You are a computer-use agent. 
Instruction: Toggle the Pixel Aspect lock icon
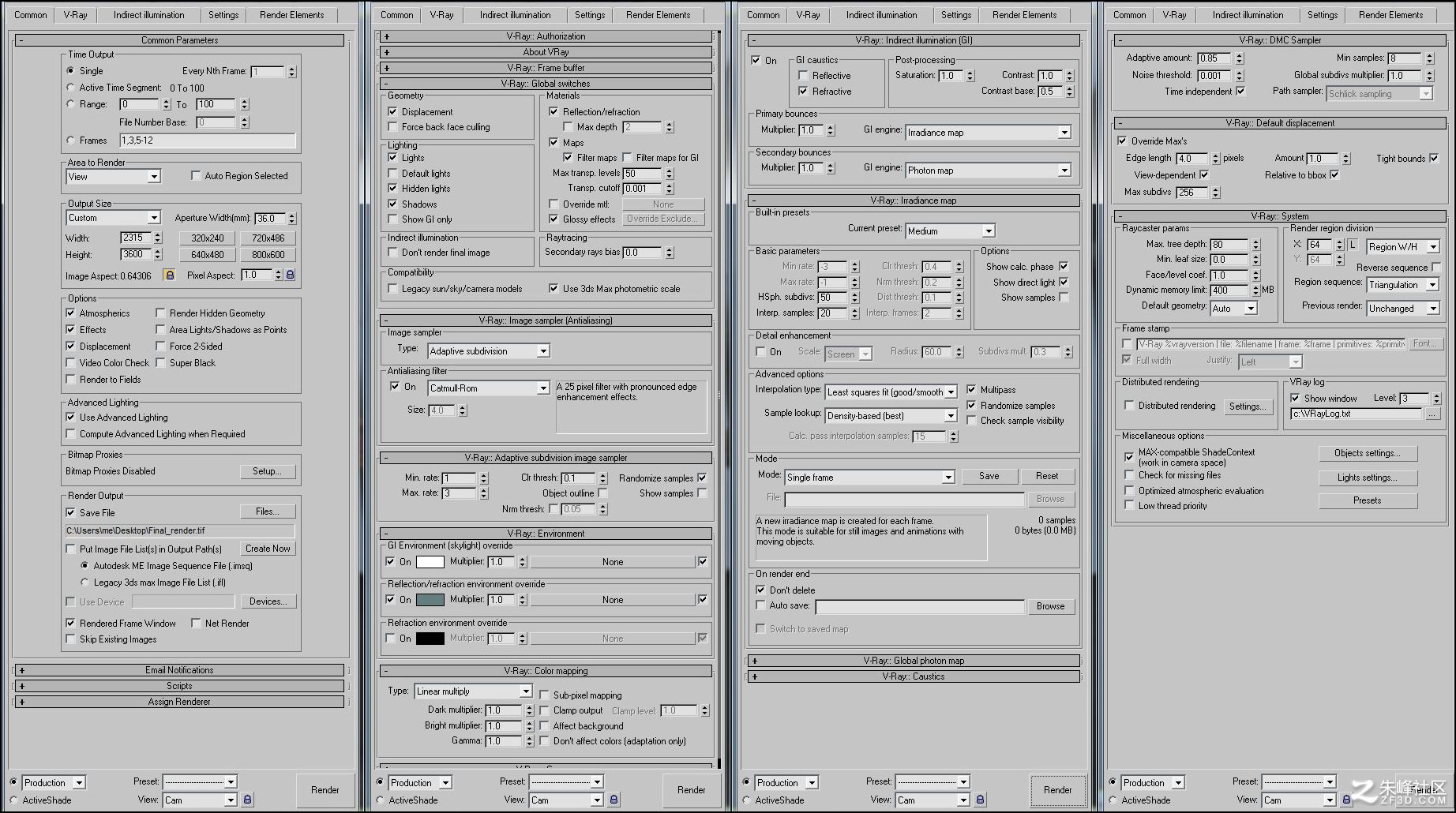coord(290,275)
